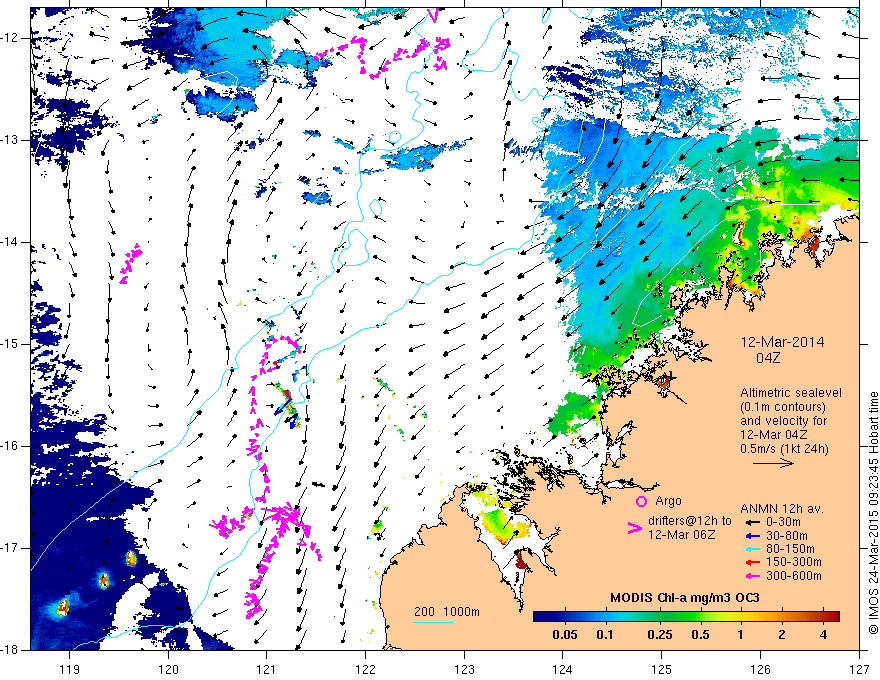This screenshot has height=680, width=880.
Task: Click the colorbar tick label 2
Action: [x=782, y=635]
